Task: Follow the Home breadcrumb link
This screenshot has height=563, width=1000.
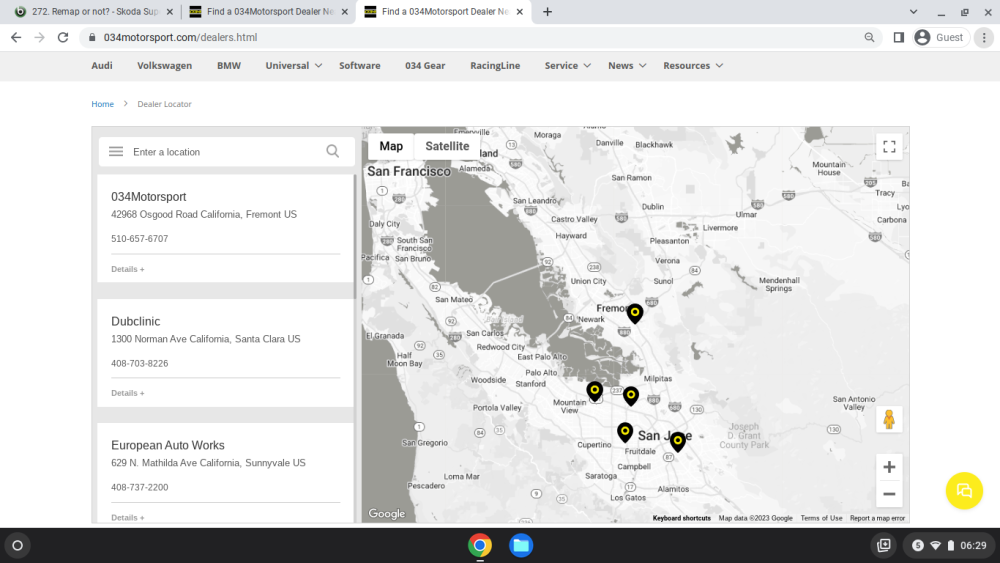Action: 102,104
